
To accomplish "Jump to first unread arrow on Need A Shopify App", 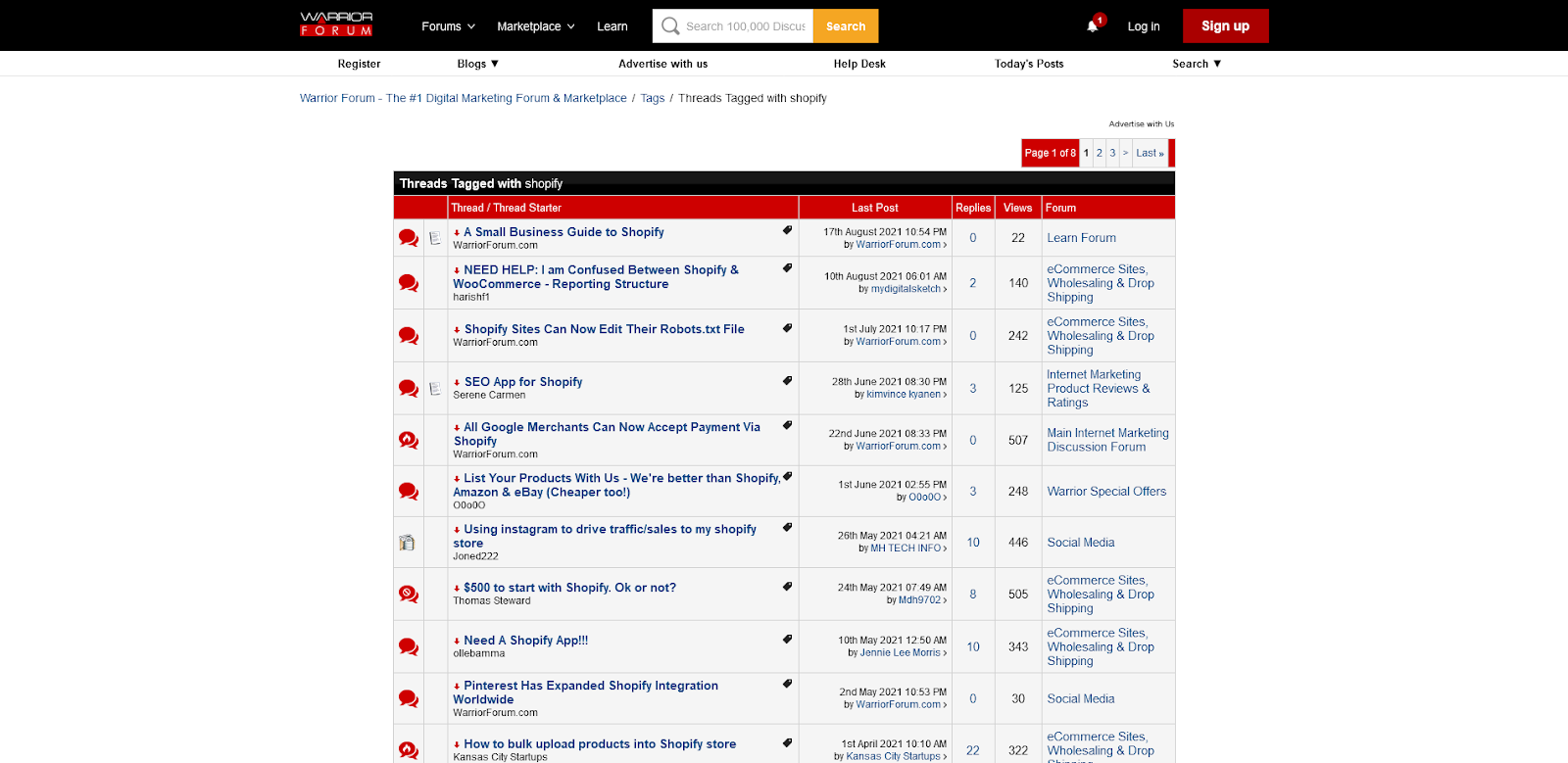I will [457, 642].
